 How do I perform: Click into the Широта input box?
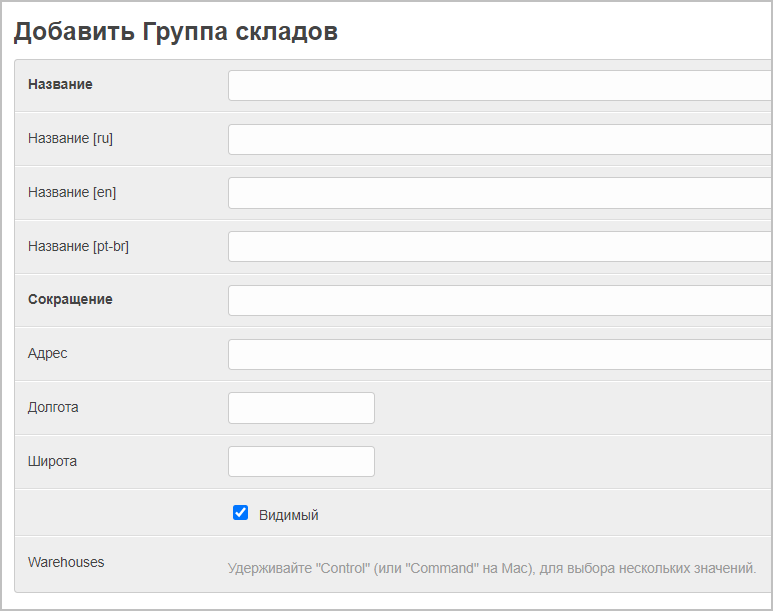pyautogui.click(x=301, y=461)
